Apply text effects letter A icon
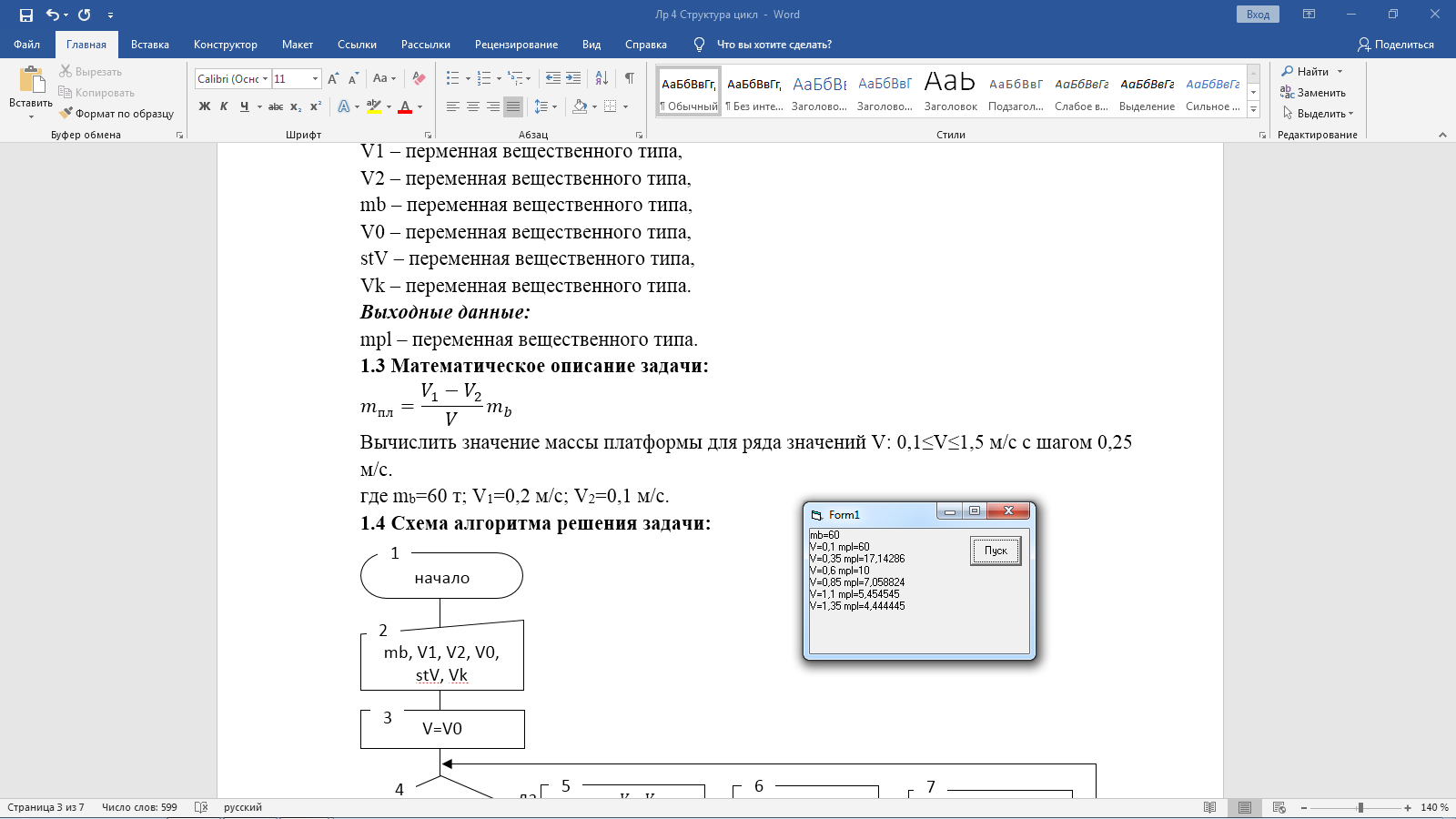1456x819 pixels. point(344,106)
